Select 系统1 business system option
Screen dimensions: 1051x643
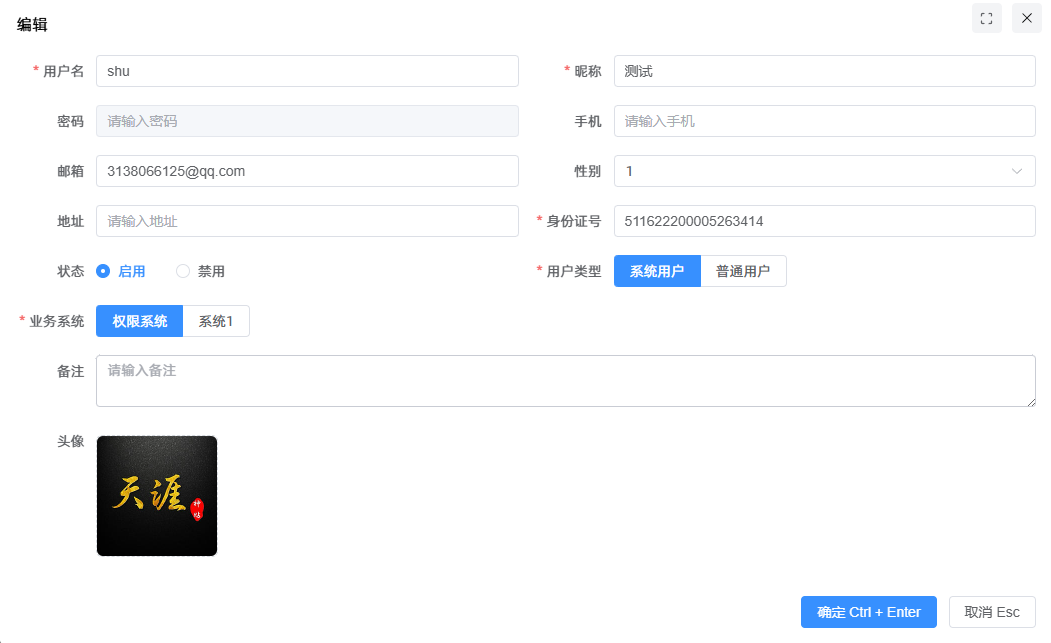pyautogui.click(x=216, y=321)
